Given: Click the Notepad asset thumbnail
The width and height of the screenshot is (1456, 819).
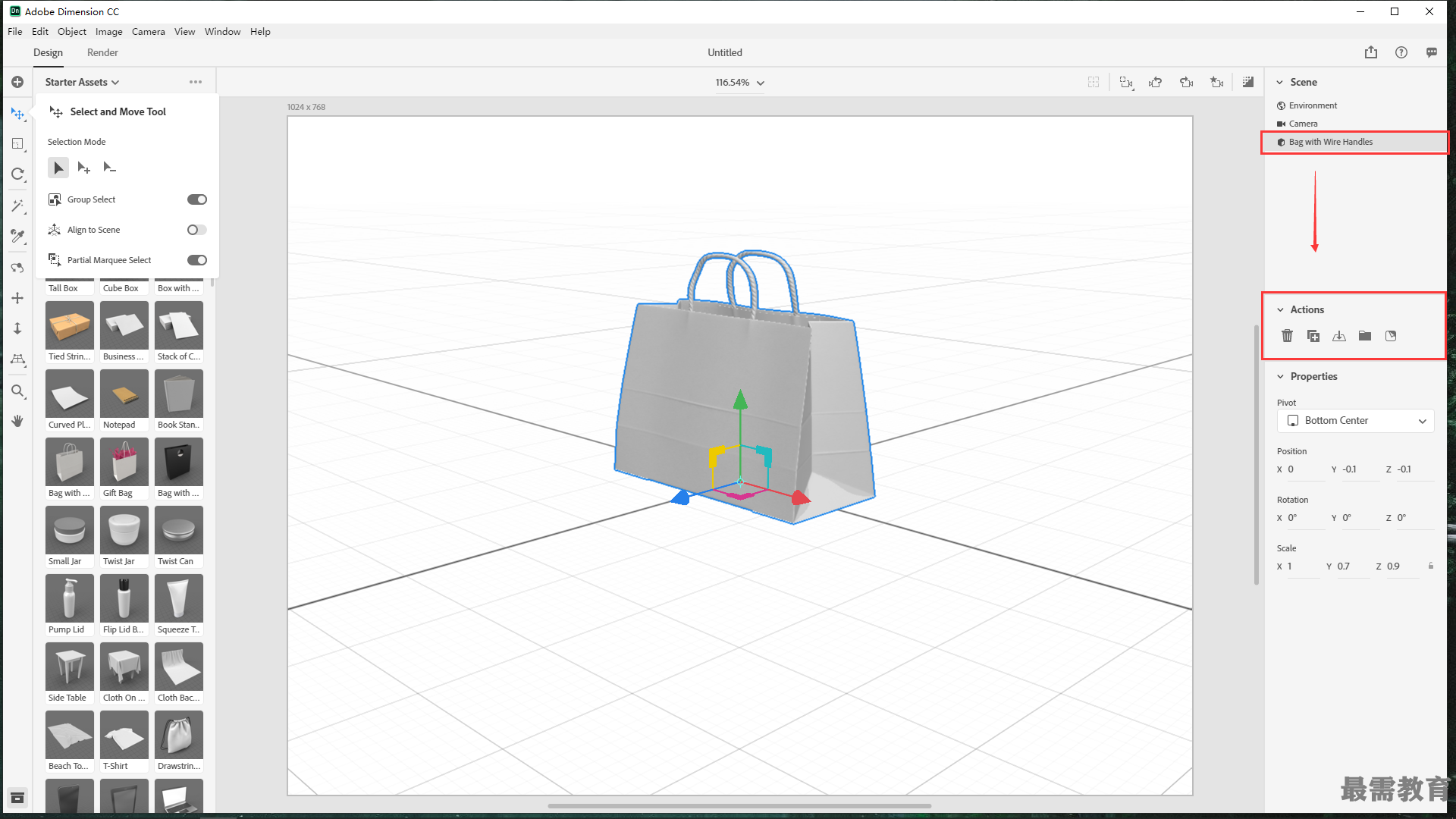Looking at the screenshot, I should [x=124, y=394].
